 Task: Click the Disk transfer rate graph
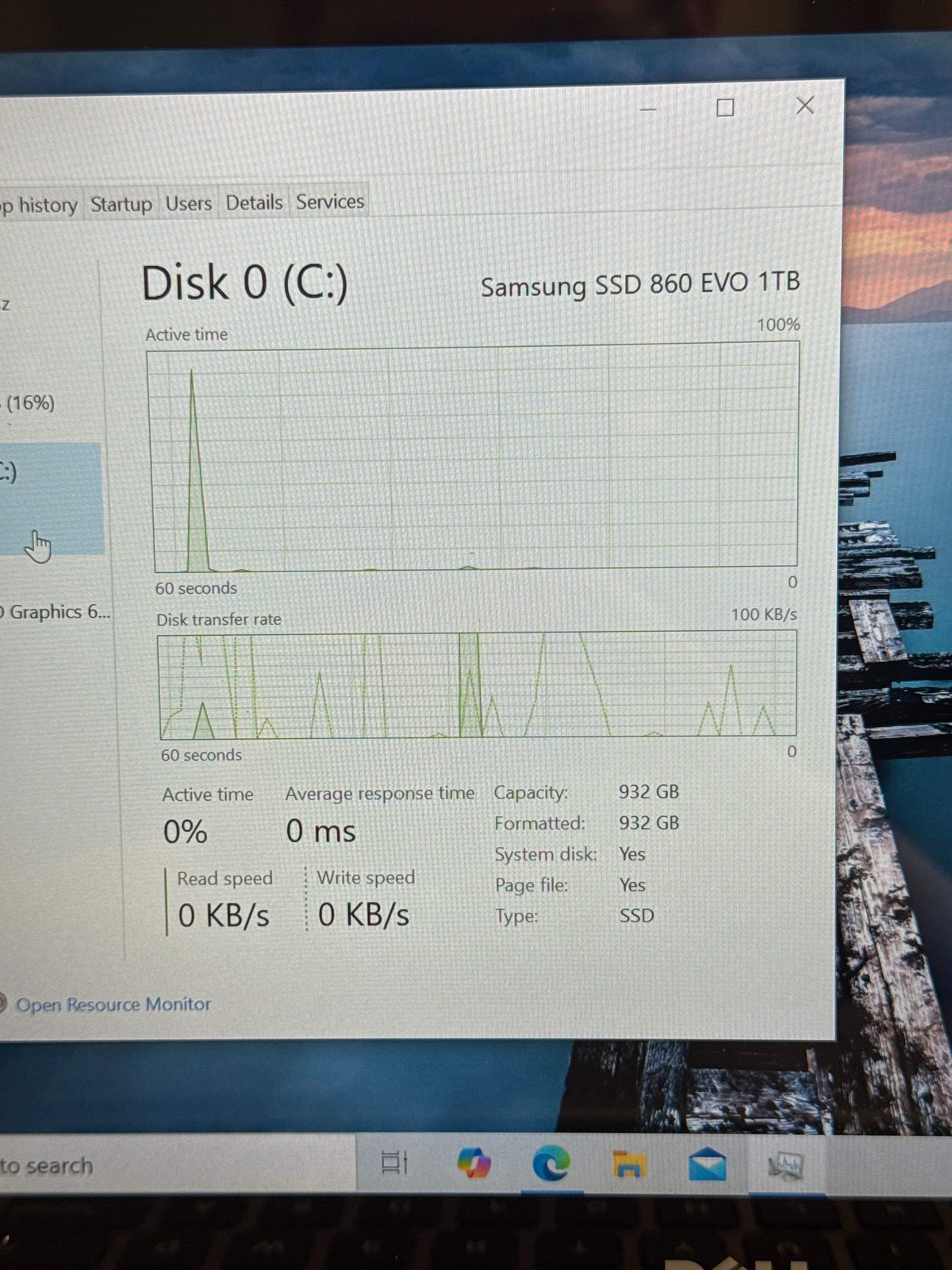coord(478,684)
